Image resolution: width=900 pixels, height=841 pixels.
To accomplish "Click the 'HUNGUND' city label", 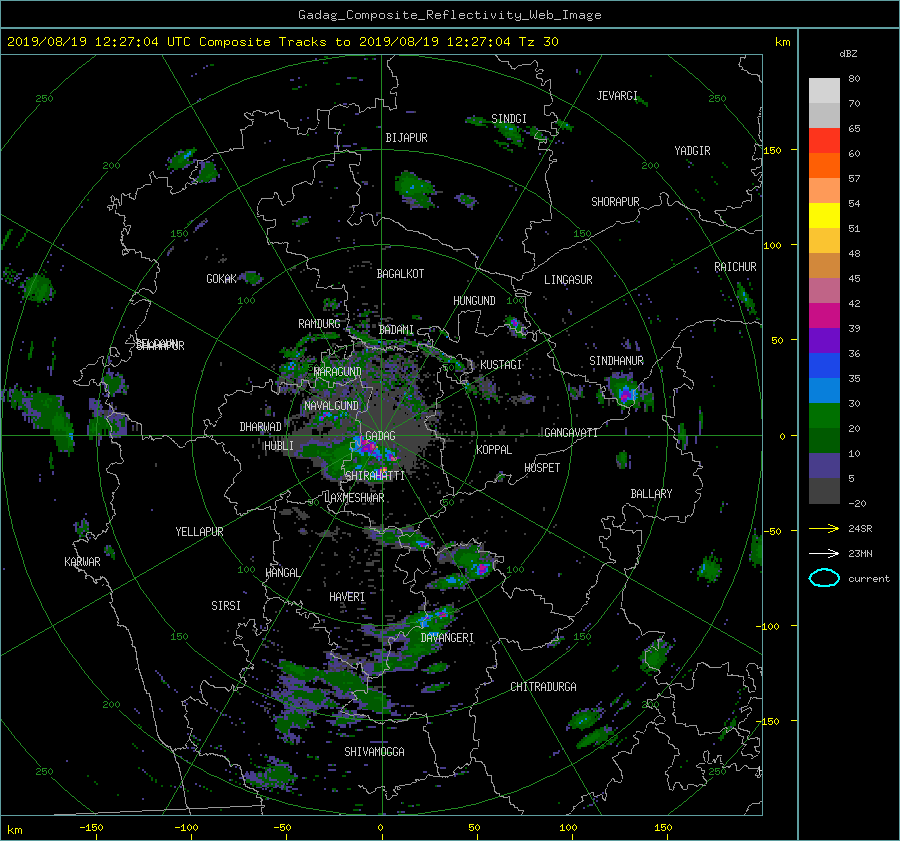I will click(474, 301).
